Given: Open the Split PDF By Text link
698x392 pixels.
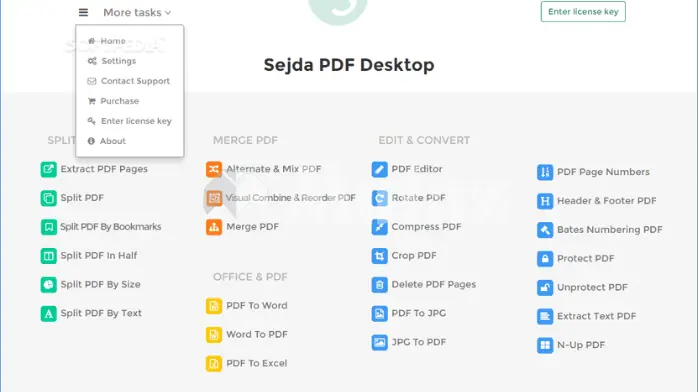Looking at the screenshot, I should [101, 313].
